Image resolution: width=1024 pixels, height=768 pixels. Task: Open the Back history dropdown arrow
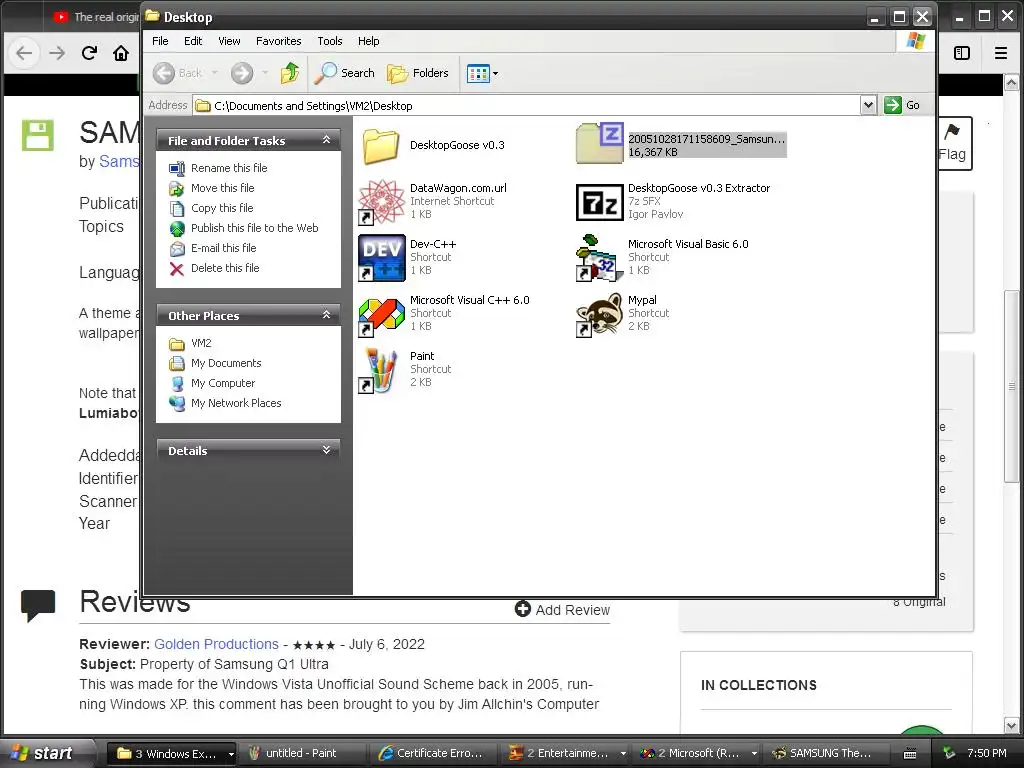[x=214, y=73]
